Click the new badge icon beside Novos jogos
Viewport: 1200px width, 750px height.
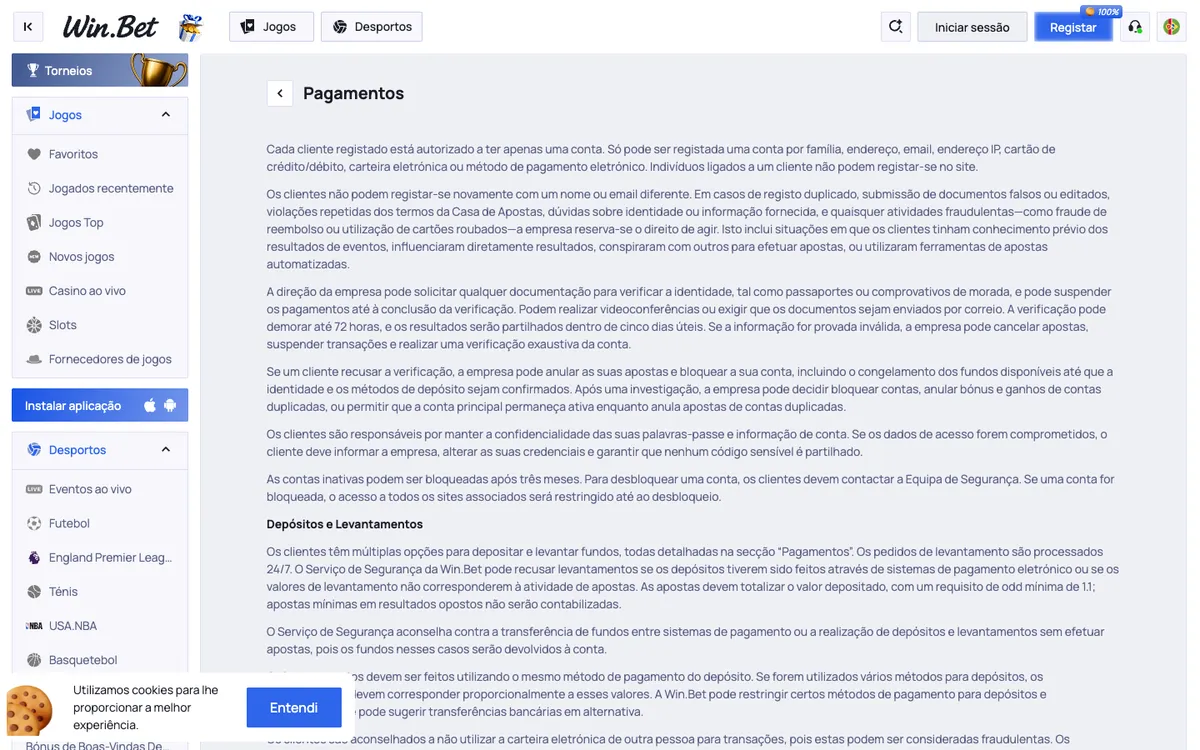[x=34, y=256]
